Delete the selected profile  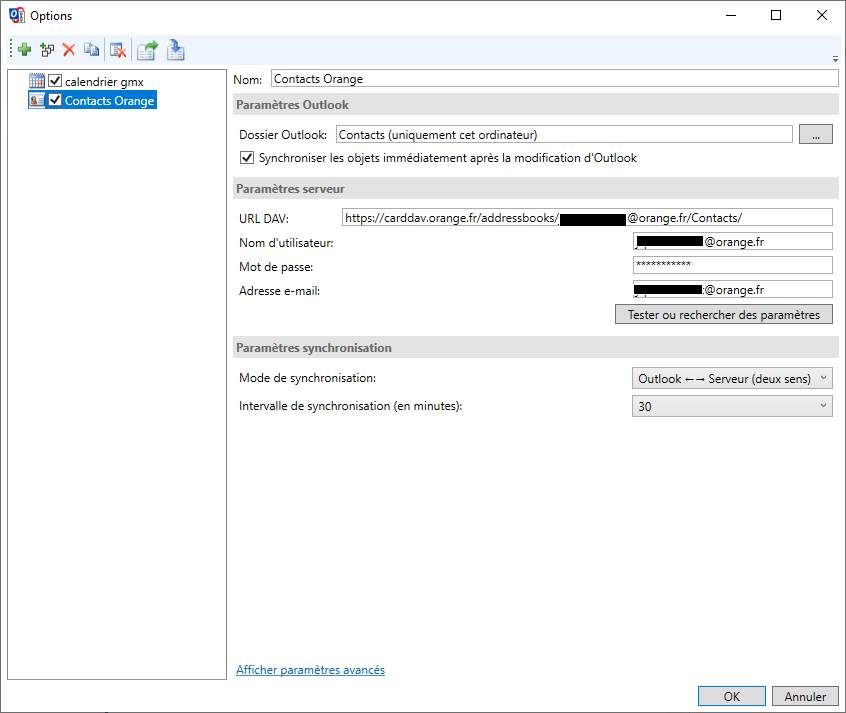pyautogui.click(x=69, y=49)
